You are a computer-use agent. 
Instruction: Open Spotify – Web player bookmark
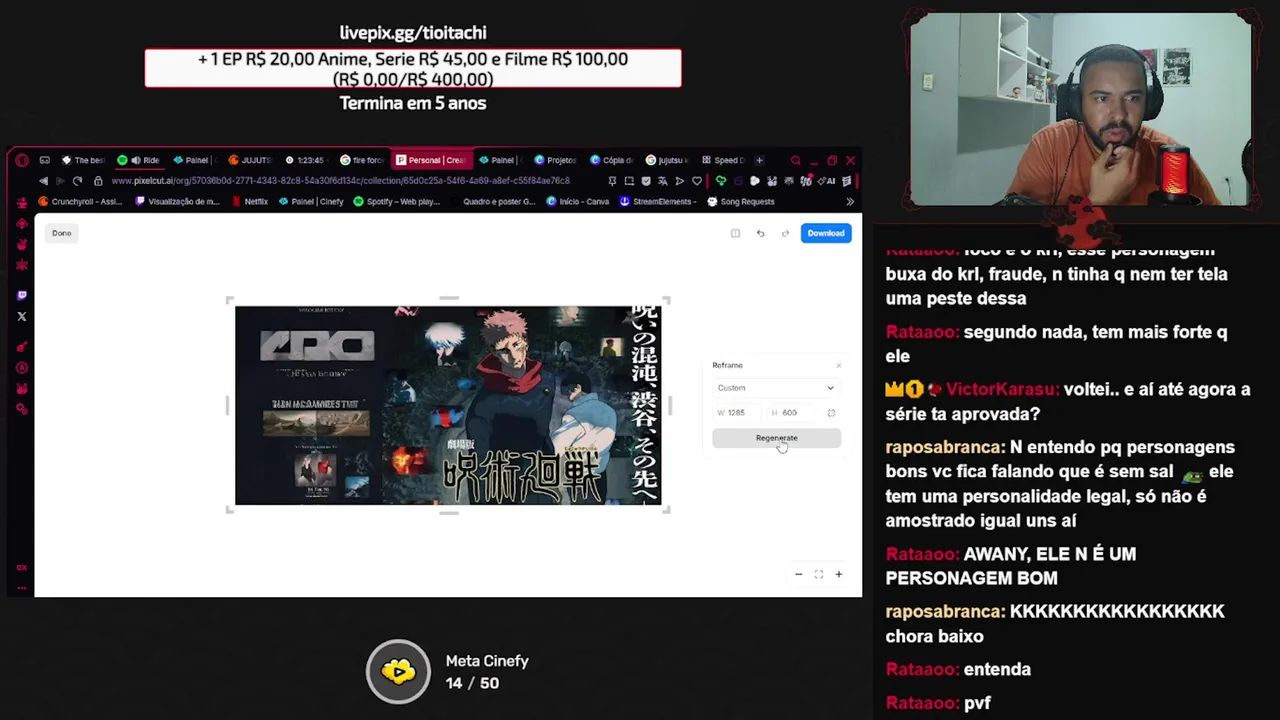[x=397, y=201]
